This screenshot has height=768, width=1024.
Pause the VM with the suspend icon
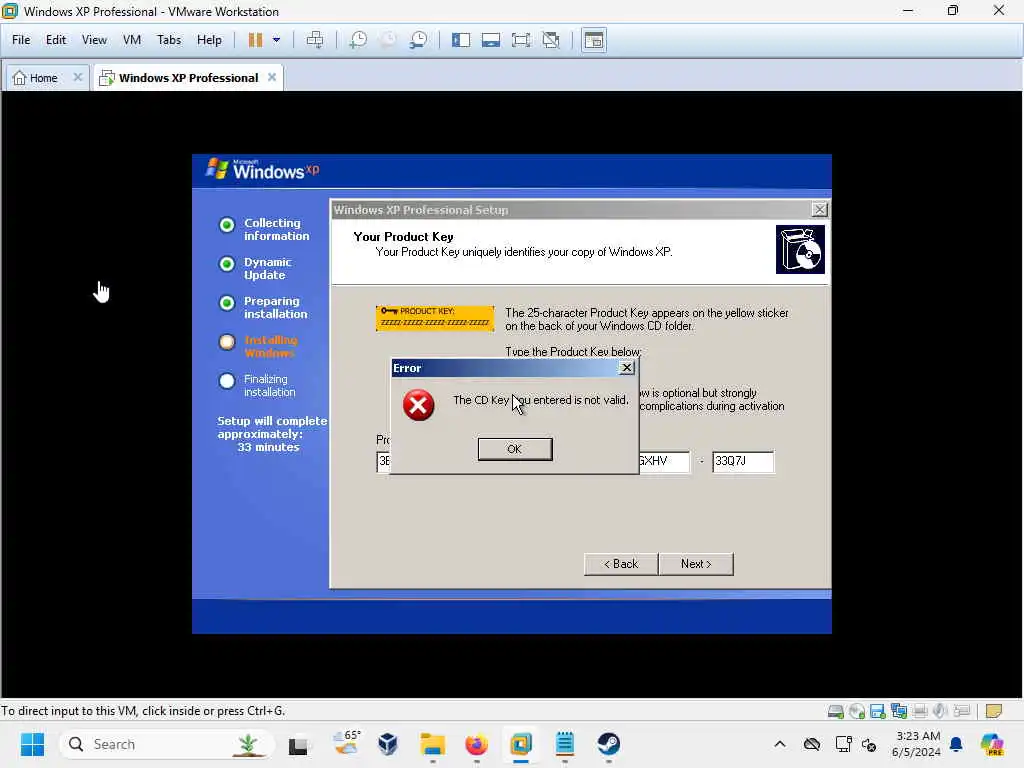(255, 40)
